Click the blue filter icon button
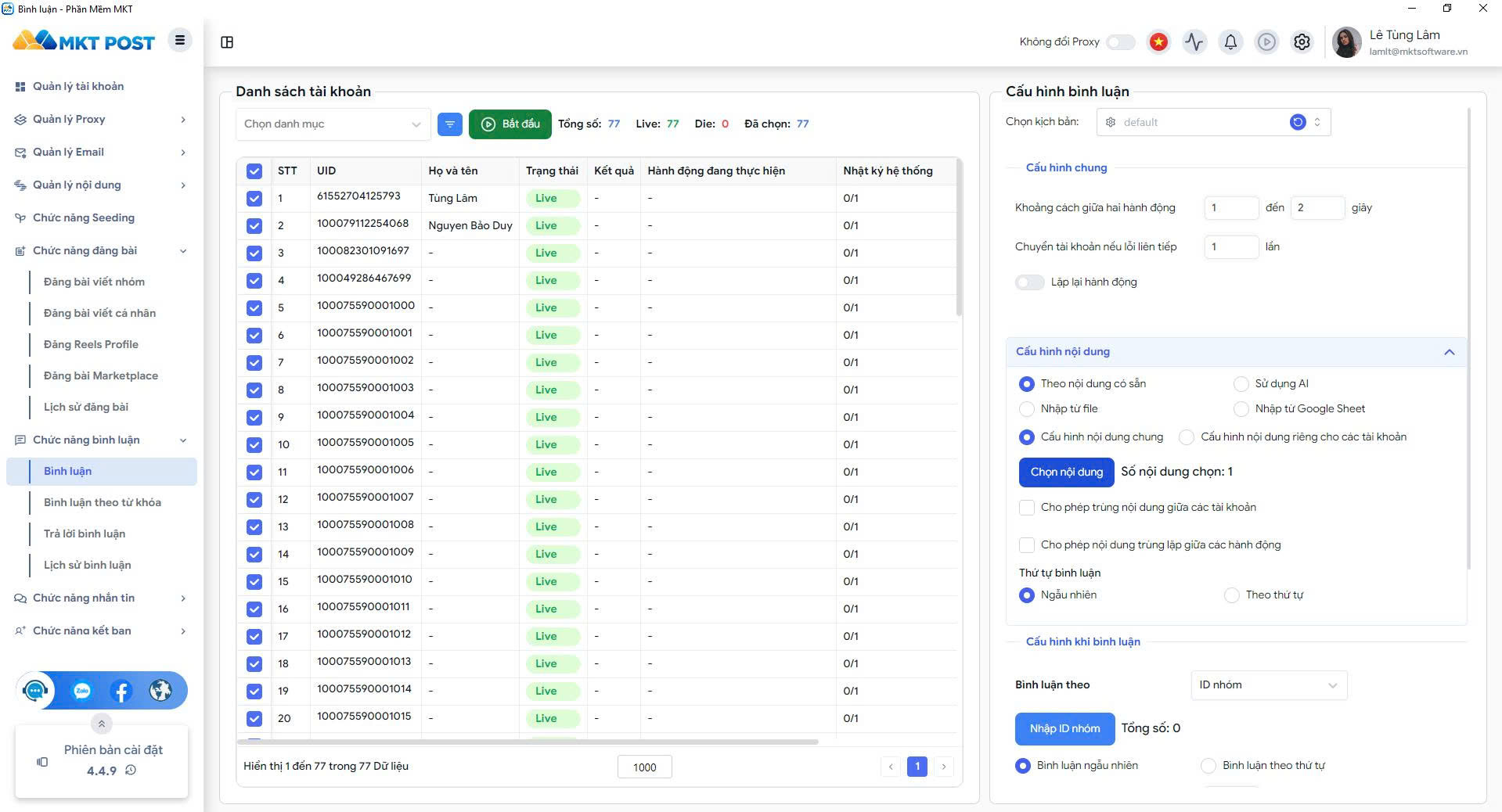The height and width of the screenshot is (812, 1502). 449,124
